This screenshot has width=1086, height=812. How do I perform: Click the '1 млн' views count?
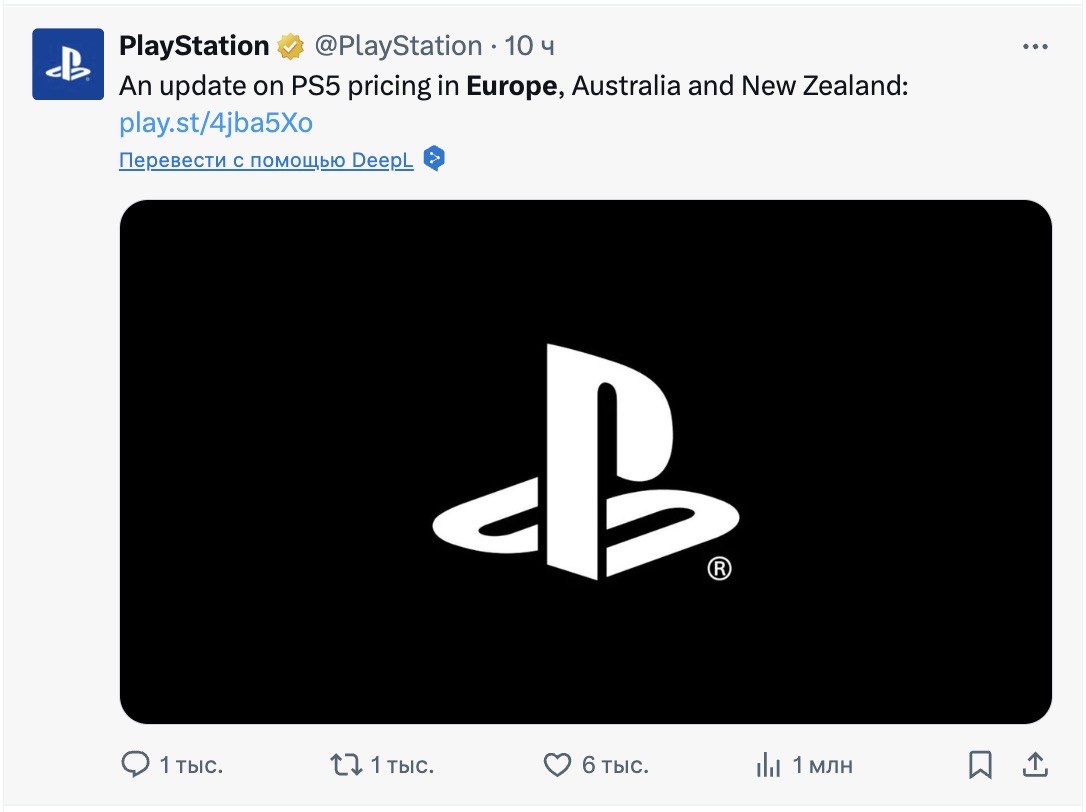tap(822, 764)
